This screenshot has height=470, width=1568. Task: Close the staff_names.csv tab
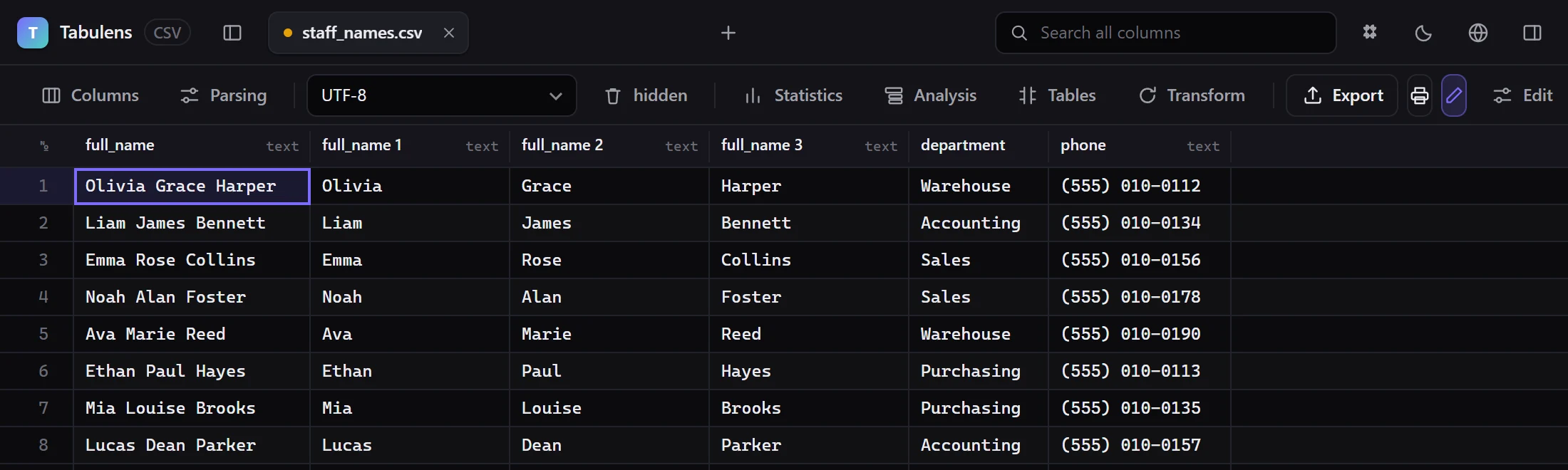[x=449, y=33]
